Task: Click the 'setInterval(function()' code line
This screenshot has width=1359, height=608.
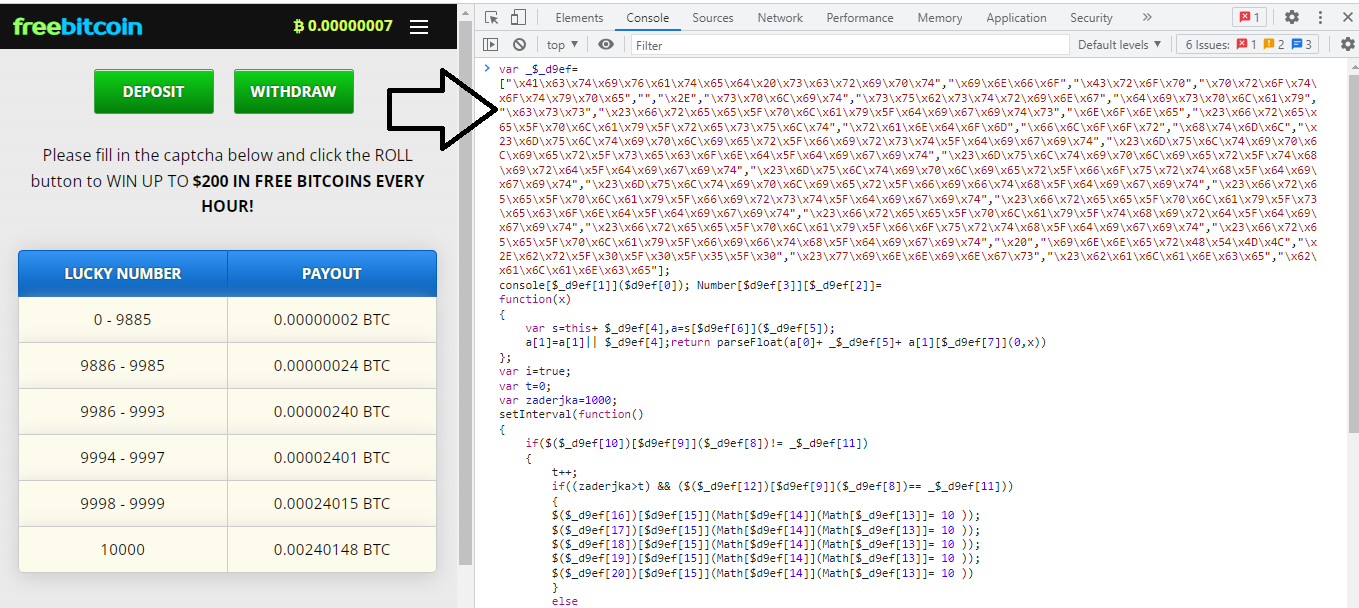Action: [x=572, y=413]
